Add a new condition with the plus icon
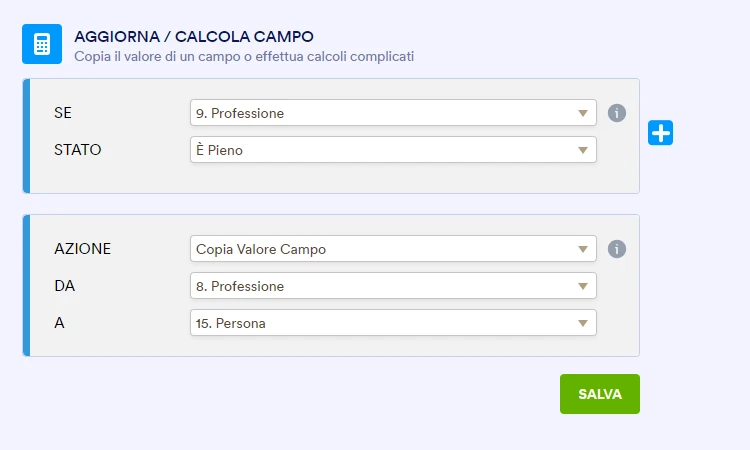 660,132
